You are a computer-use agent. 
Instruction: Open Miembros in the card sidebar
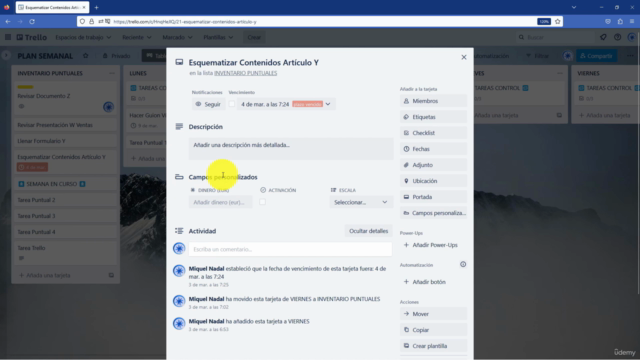pos(433,101)
